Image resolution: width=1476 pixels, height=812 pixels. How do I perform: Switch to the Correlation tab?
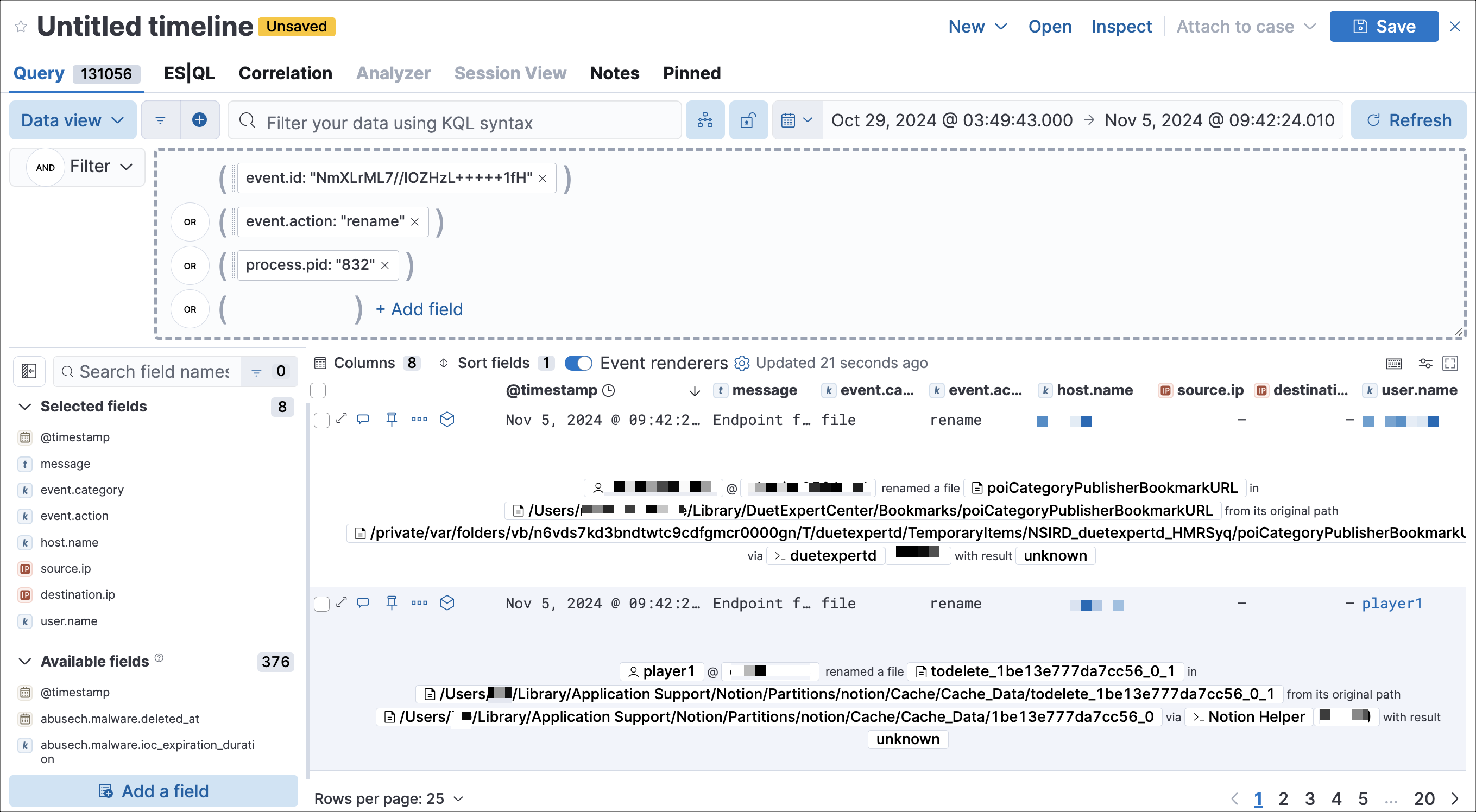coord(285,73)
